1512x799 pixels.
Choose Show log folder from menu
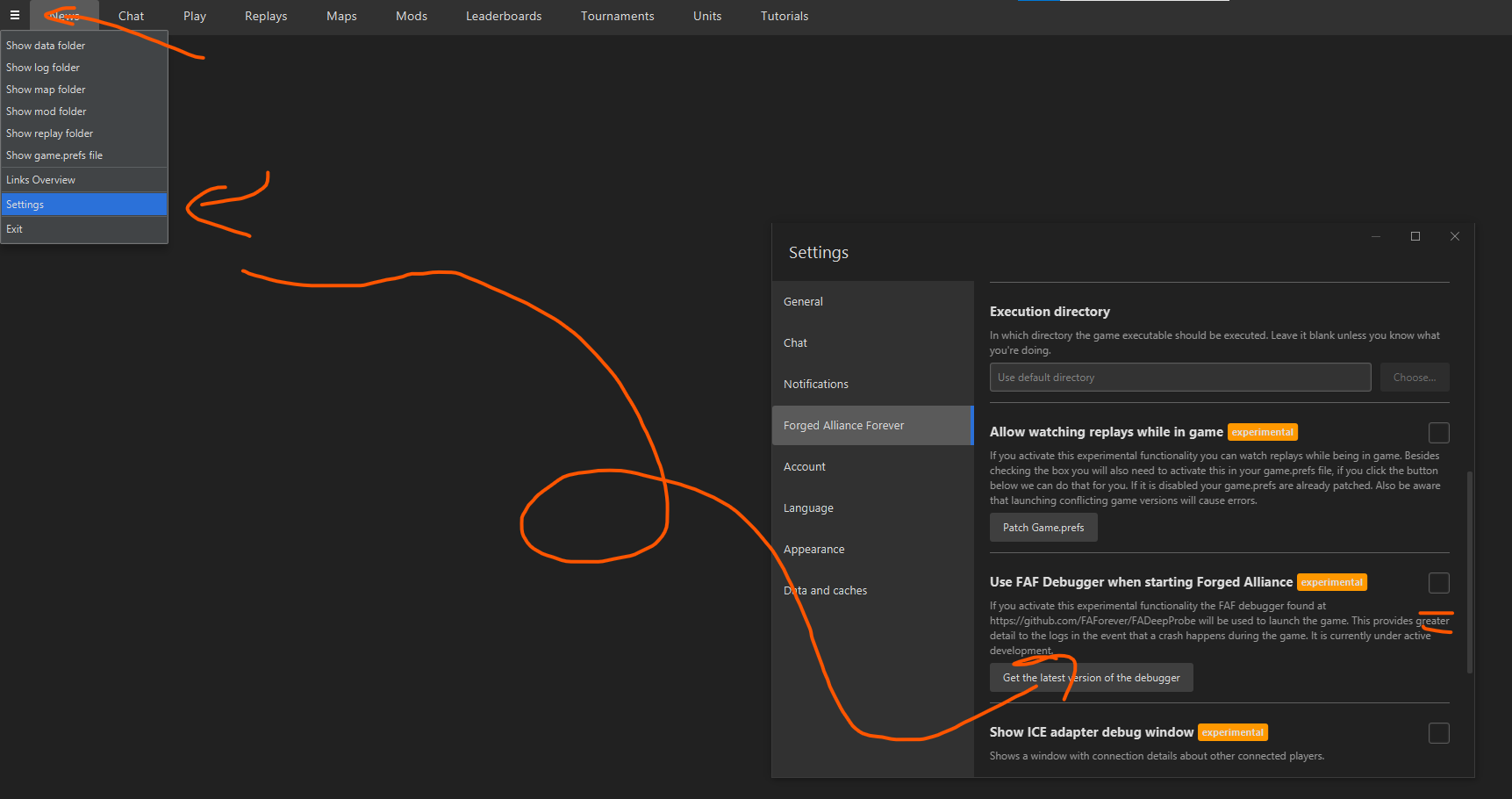84,68
